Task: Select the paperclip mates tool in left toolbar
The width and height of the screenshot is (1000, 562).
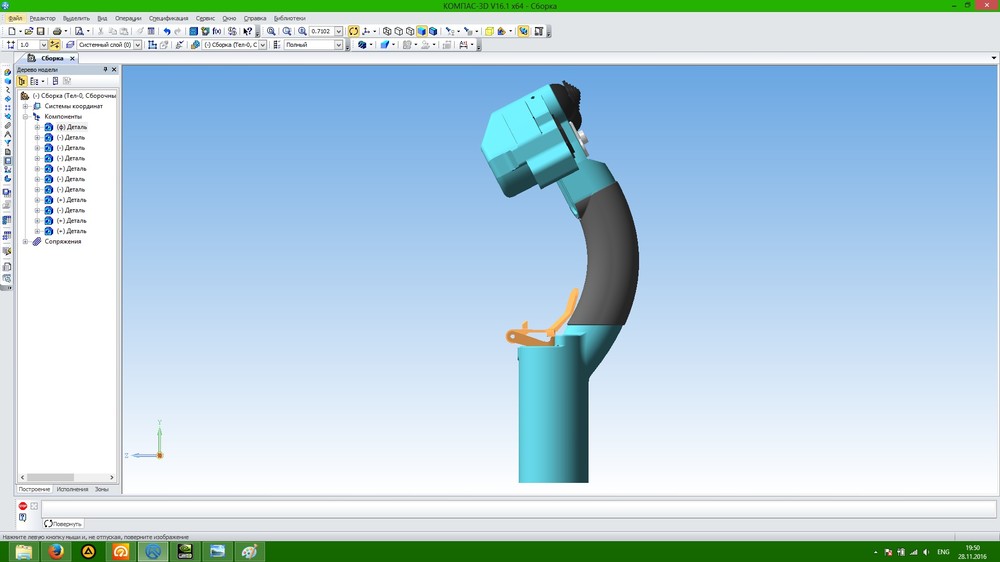Action: 7,126
